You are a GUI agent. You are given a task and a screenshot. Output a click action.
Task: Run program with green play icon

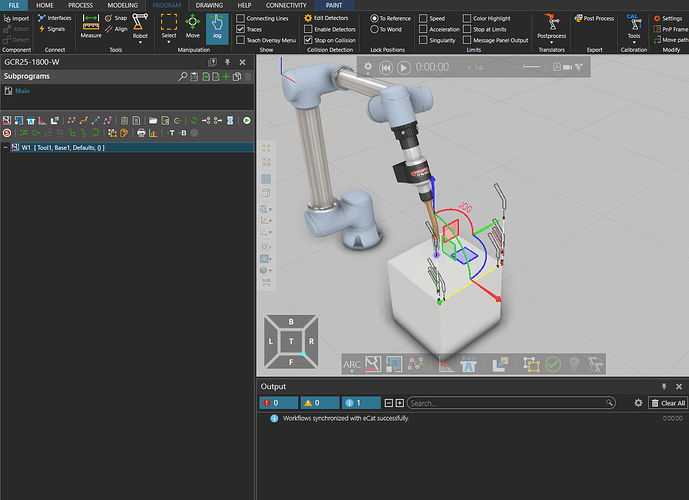tap(247, 120)
